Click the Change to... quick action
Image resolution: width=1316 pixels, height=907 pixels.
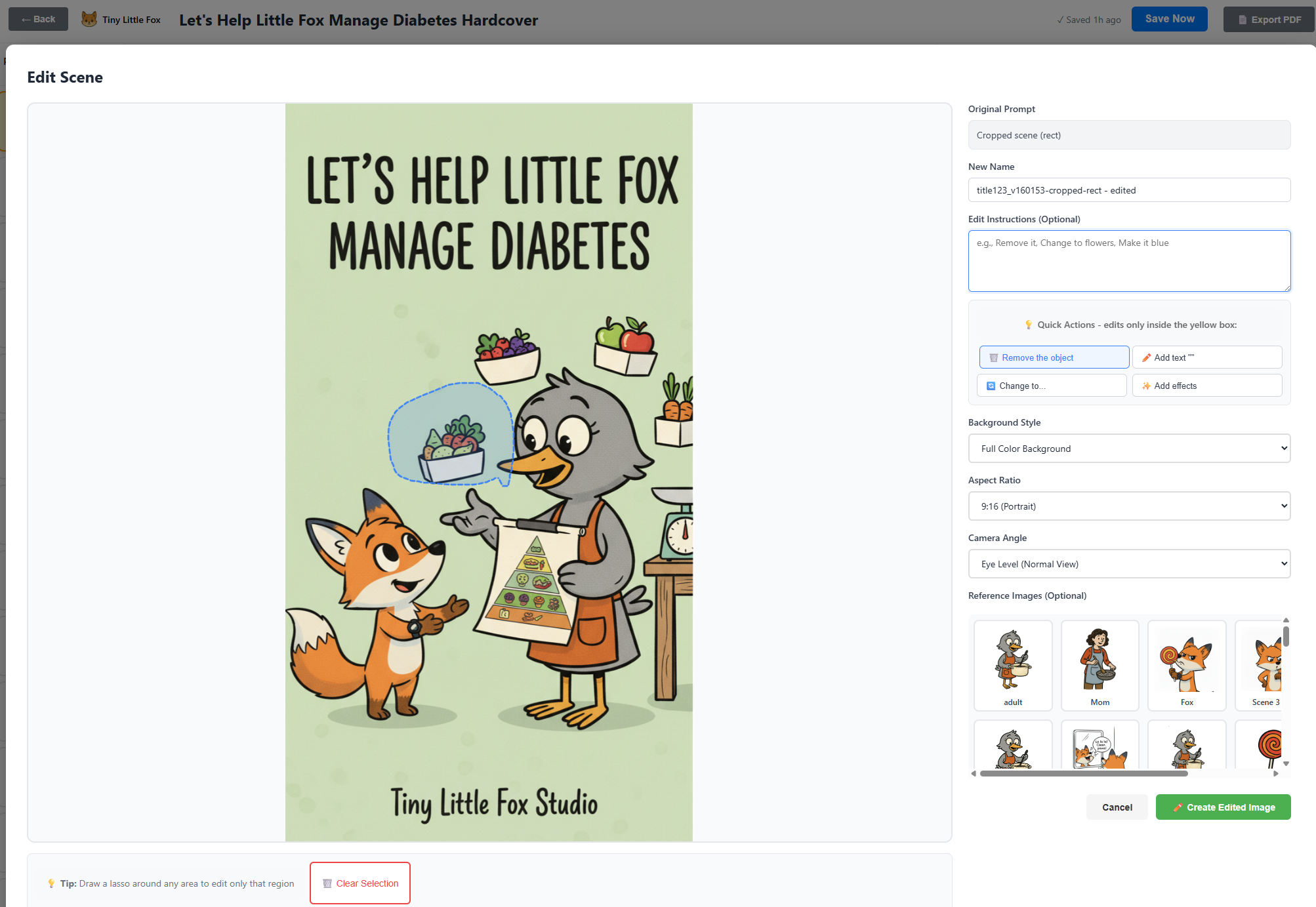(x=1052, y=386)
